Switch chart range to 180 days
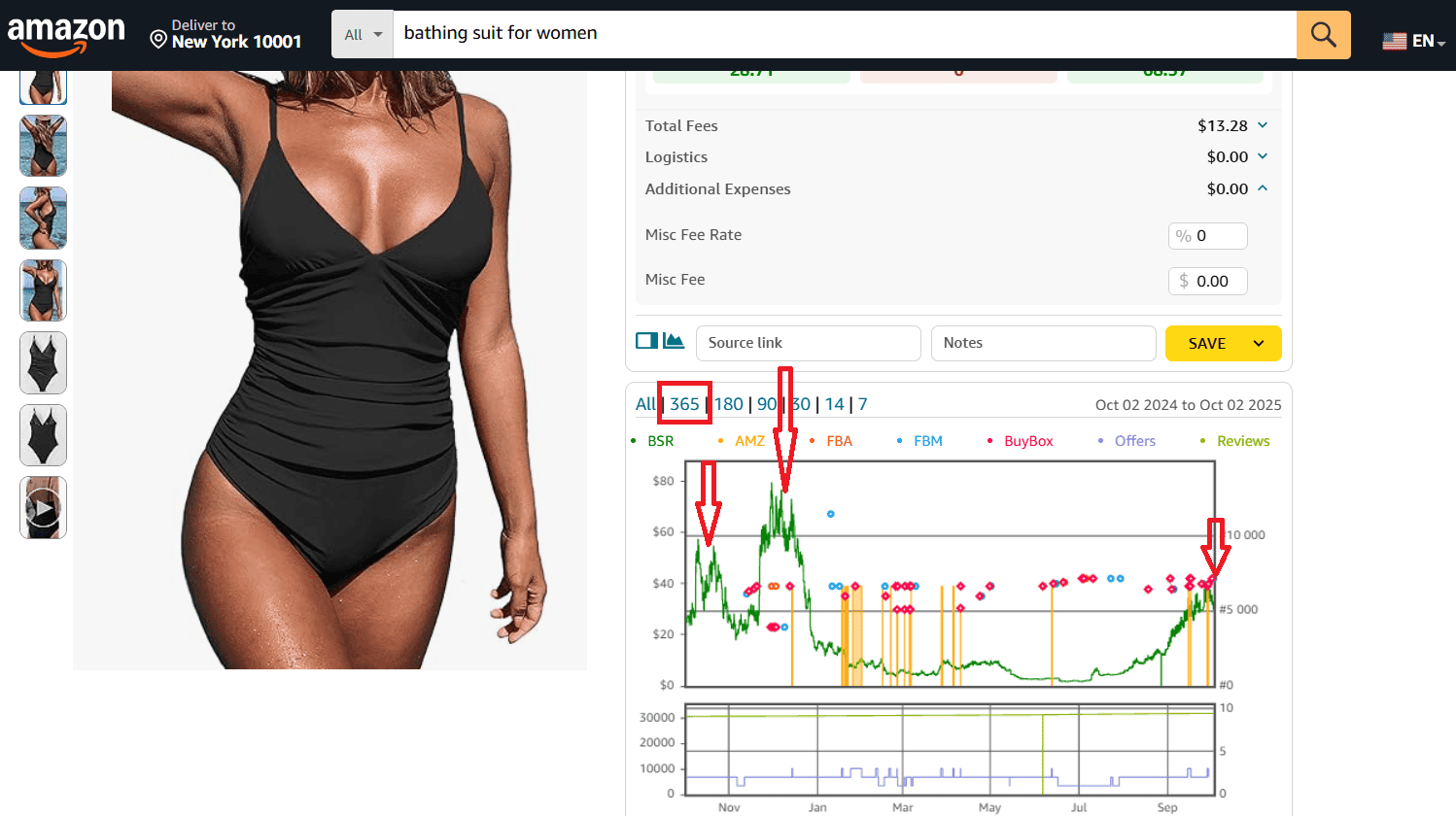 tap(729, 404)
